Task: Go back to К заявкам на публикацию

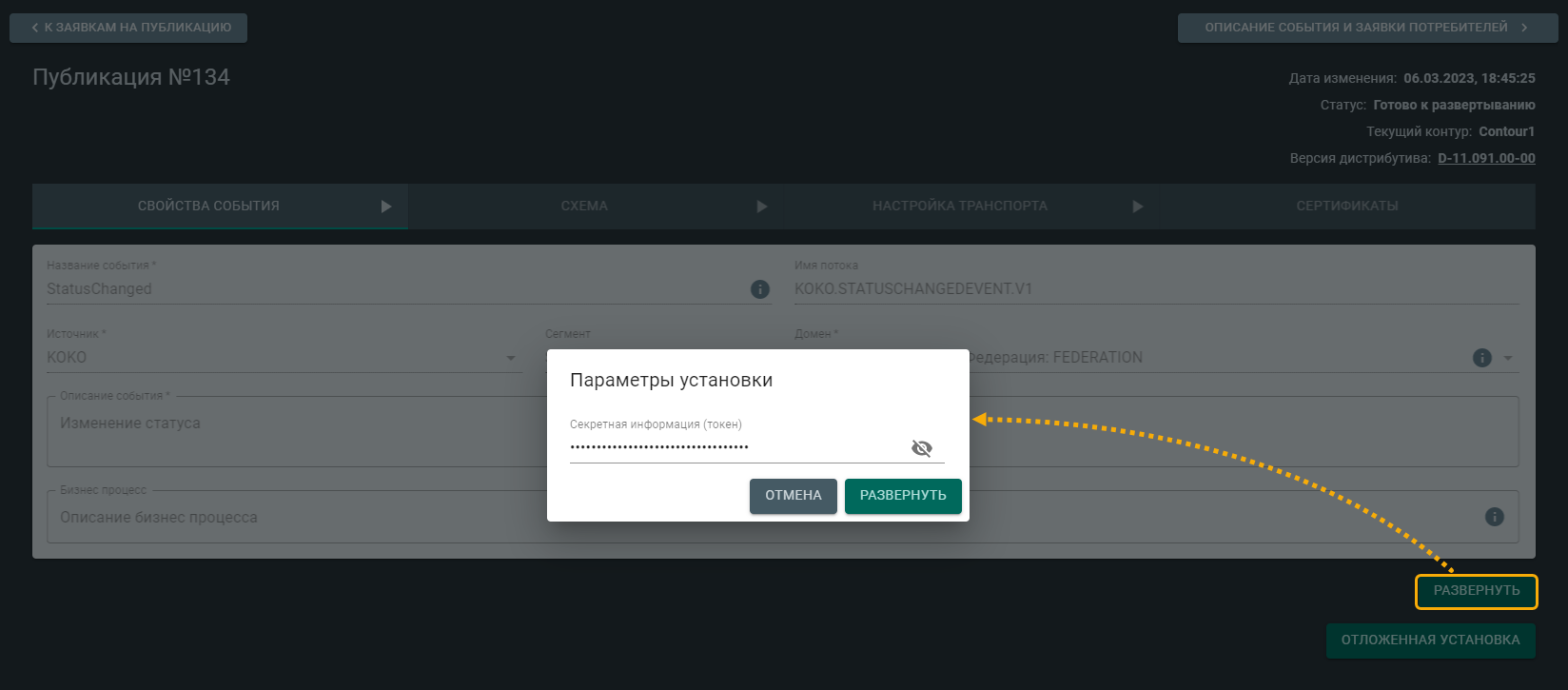Action: (x=128, y=28)
